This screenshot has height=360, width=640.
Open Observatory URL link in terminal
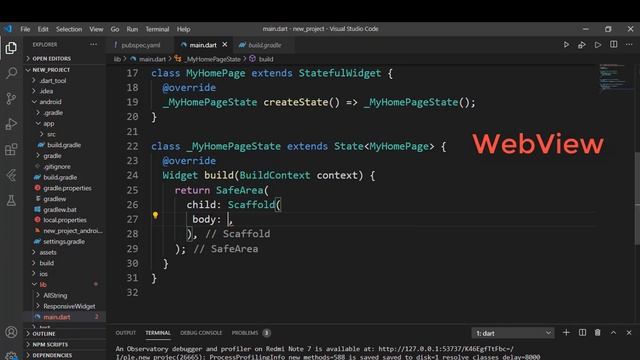tap(446, 349)
